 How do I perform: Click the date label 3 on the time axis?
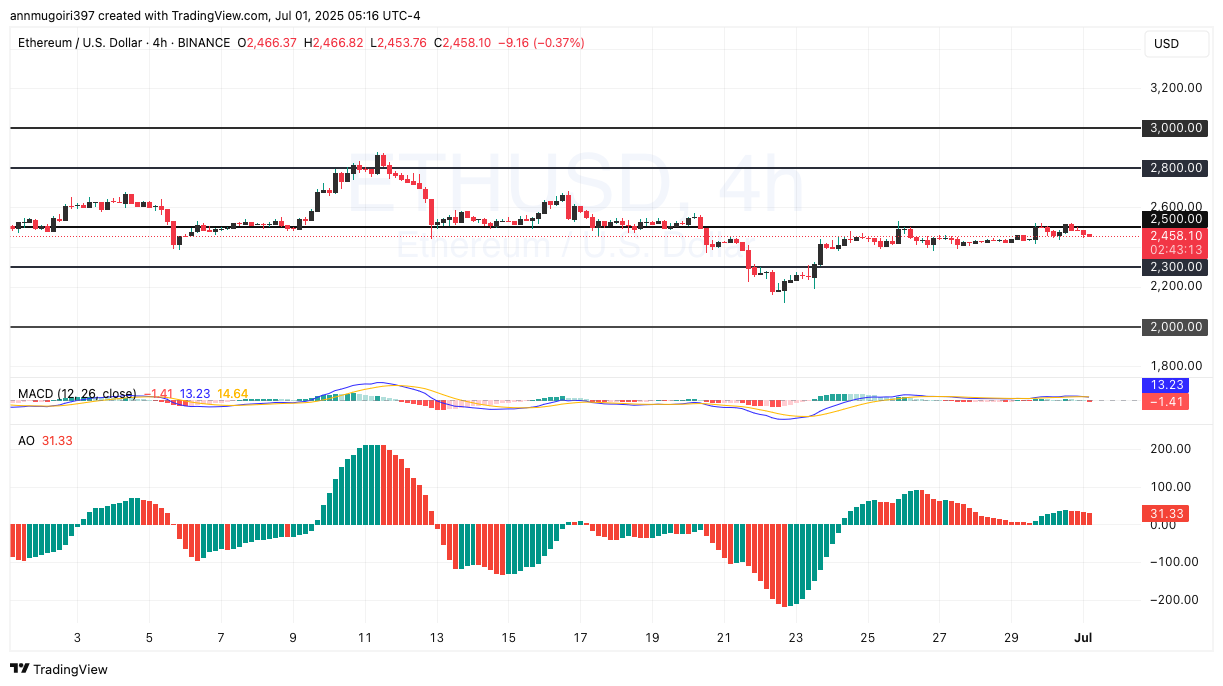pos(77,637)
